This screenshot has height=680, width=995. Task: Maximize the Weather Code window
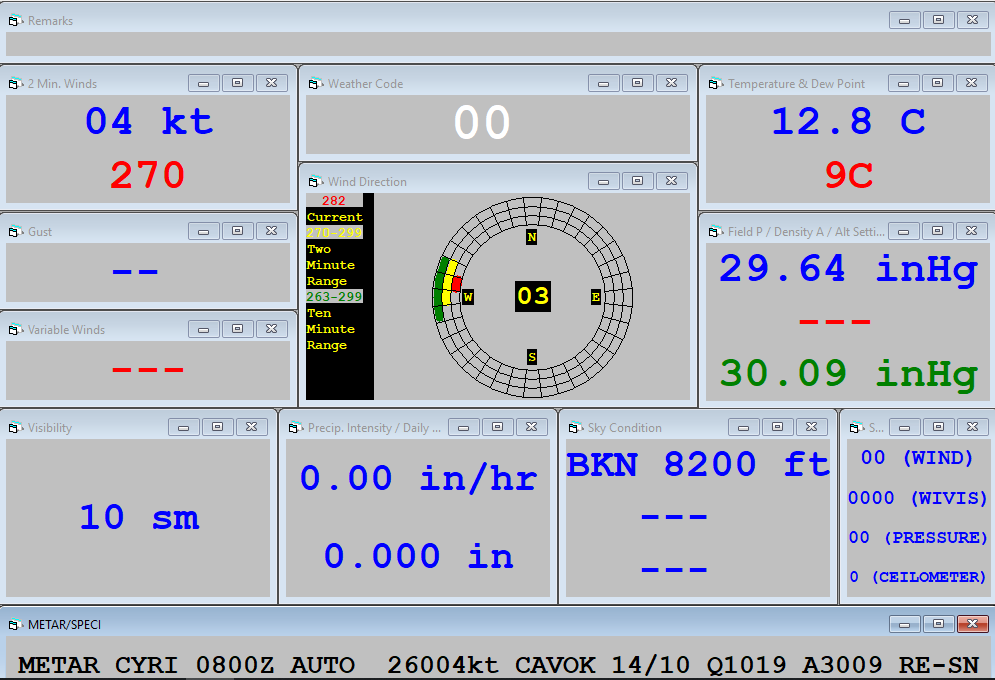coord(638,83)
